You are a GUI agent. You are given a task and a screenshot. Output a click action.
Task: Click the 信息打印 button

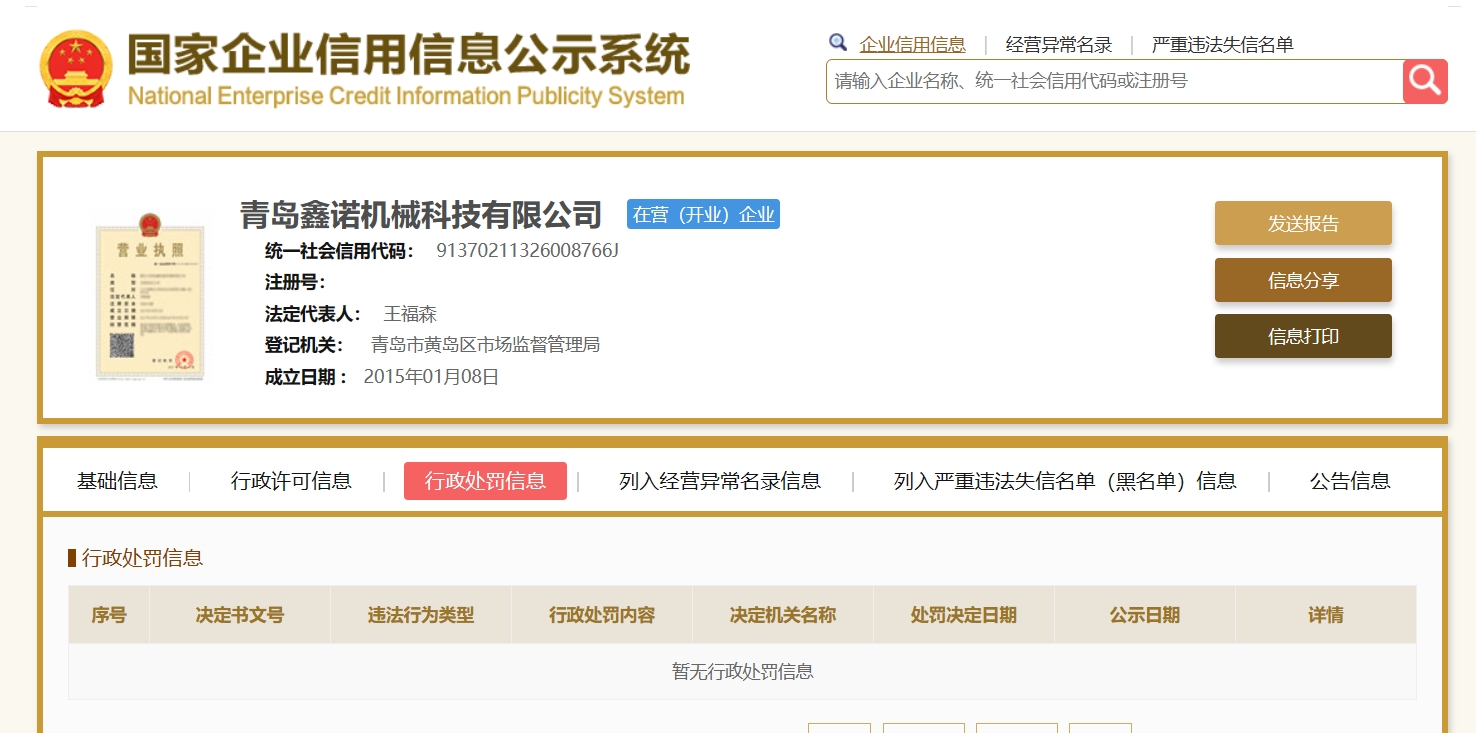coord(1303,336)
